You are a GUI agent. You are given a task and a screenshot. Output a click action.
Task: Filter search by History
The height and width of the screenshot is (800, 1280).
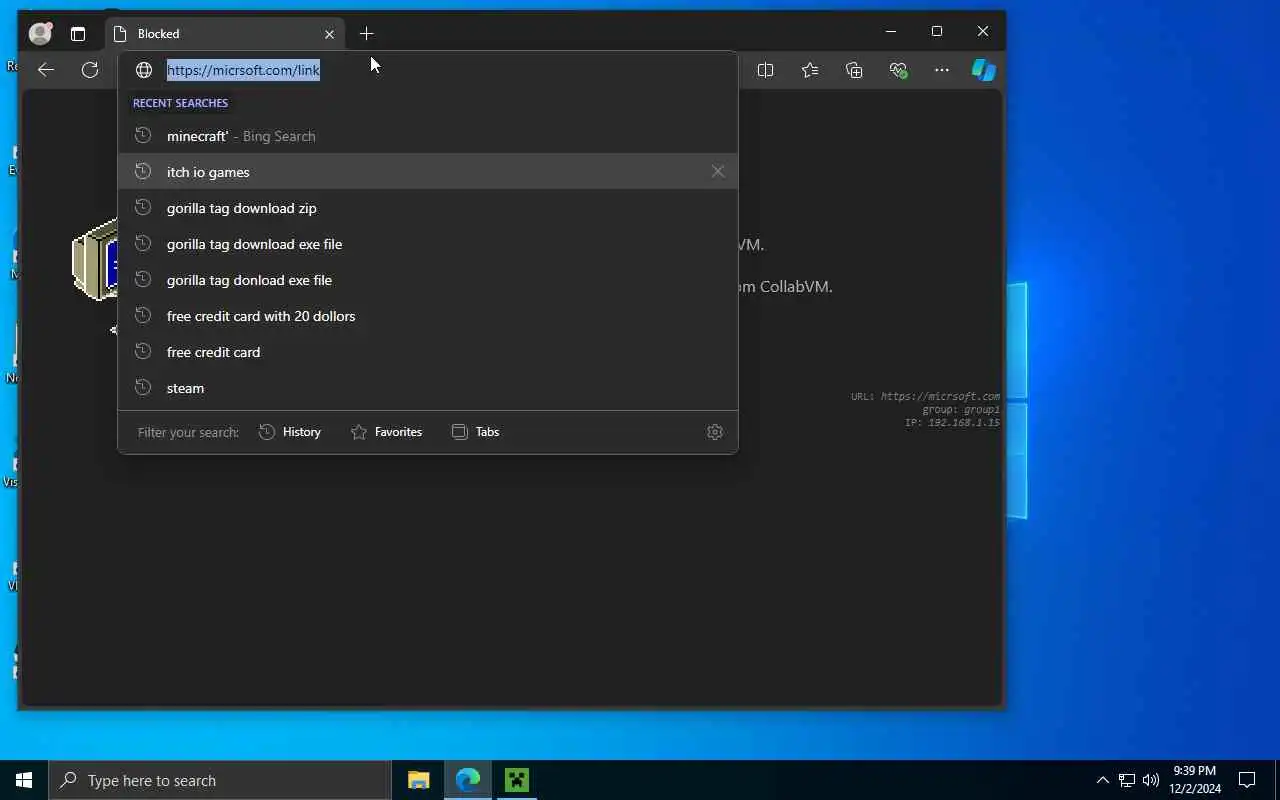tap(290, 432)
